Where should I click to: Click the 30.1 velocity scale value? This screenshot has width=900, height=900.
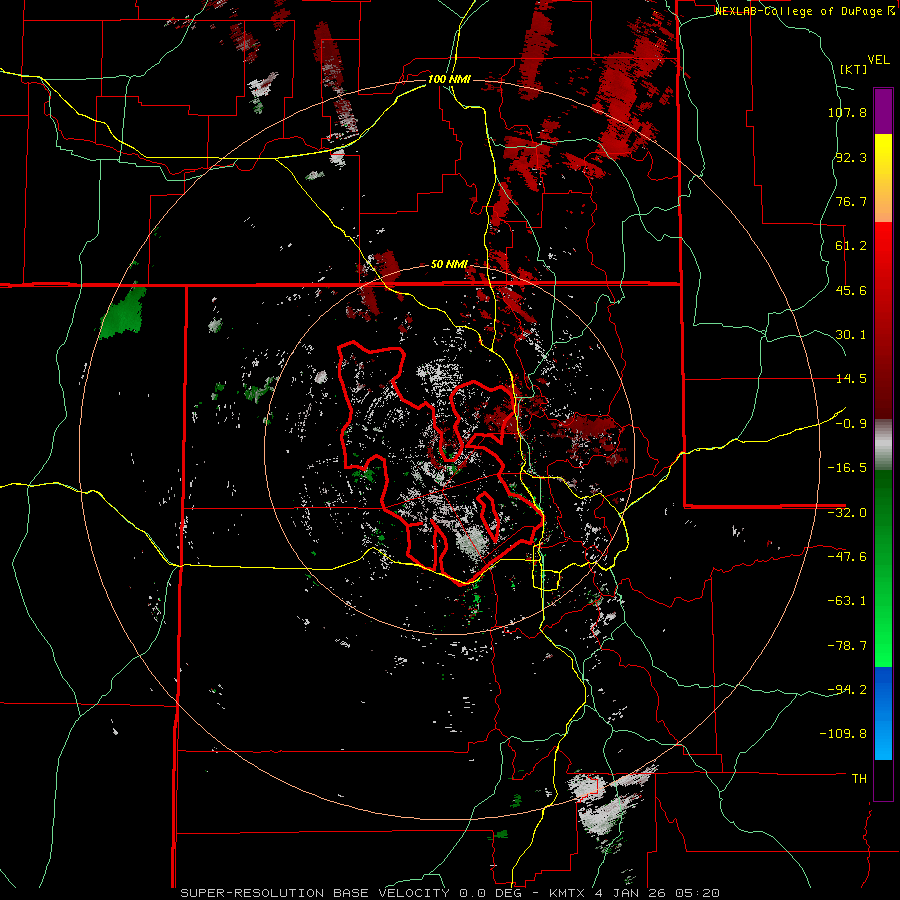coord(851,335)
